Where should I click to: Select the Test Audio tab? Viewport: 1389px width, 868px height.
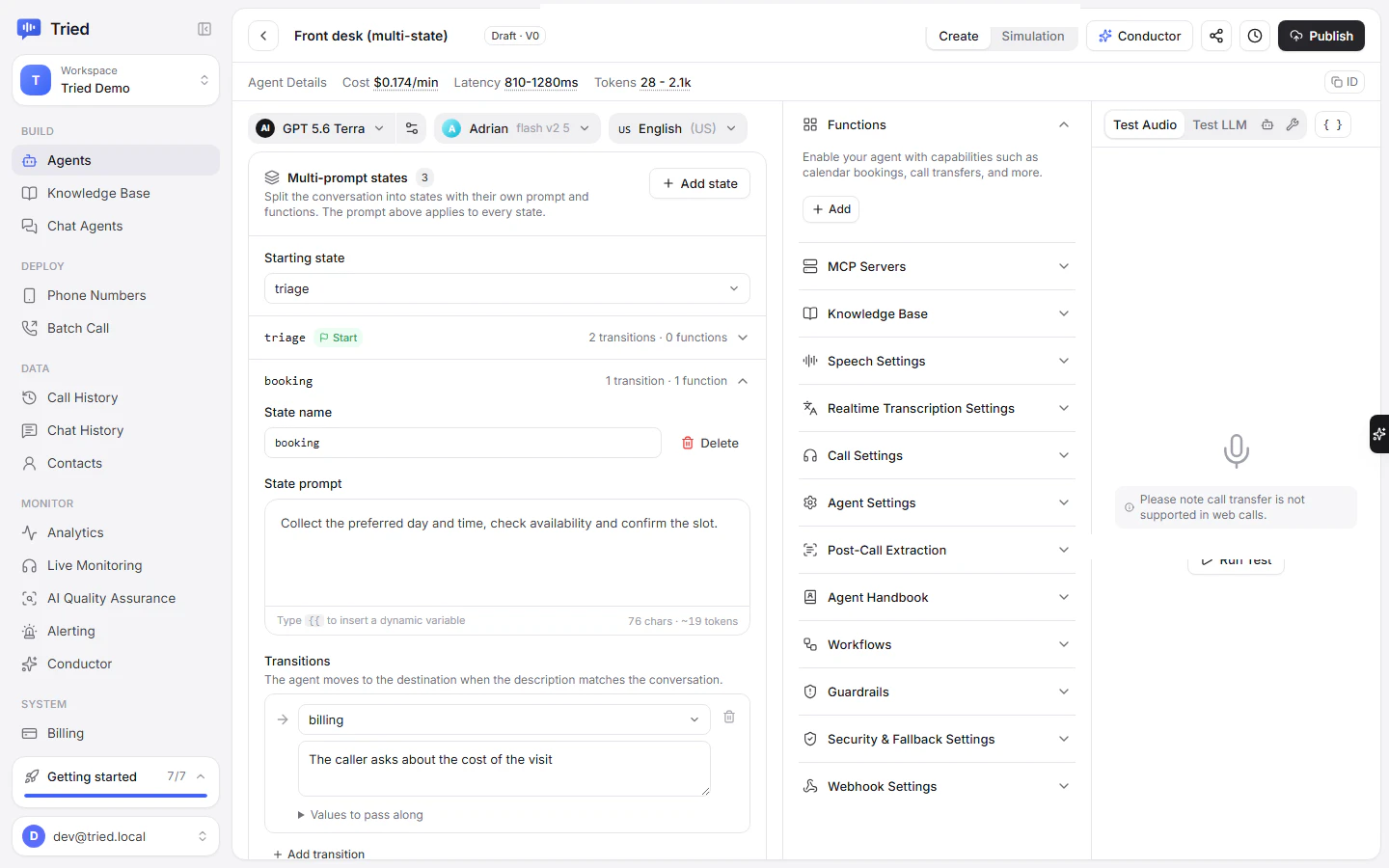coord(1145,124)
